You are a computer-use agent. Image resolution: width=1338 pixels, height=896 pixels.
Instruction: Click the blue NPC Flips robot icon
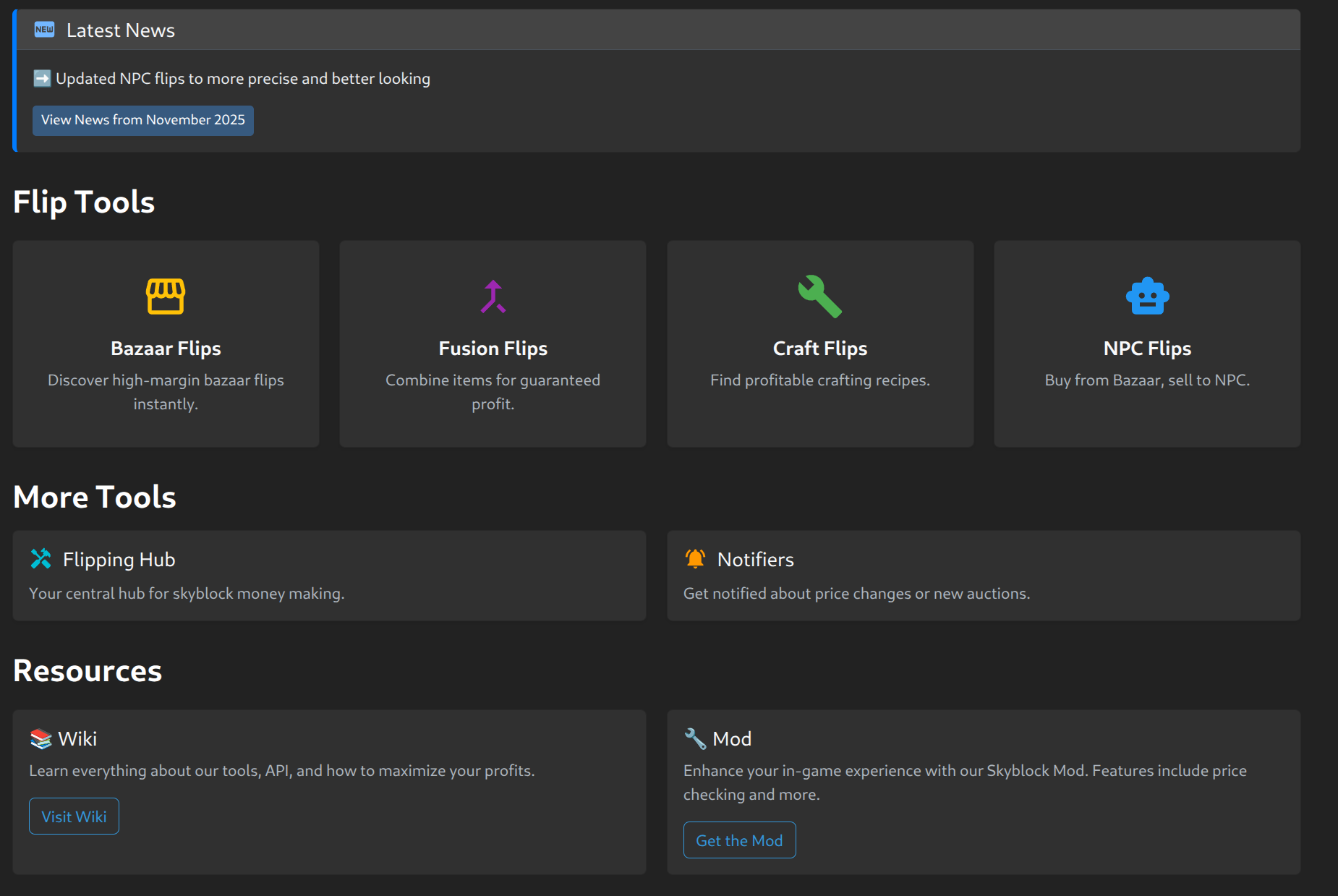(x=1147, y=296)
